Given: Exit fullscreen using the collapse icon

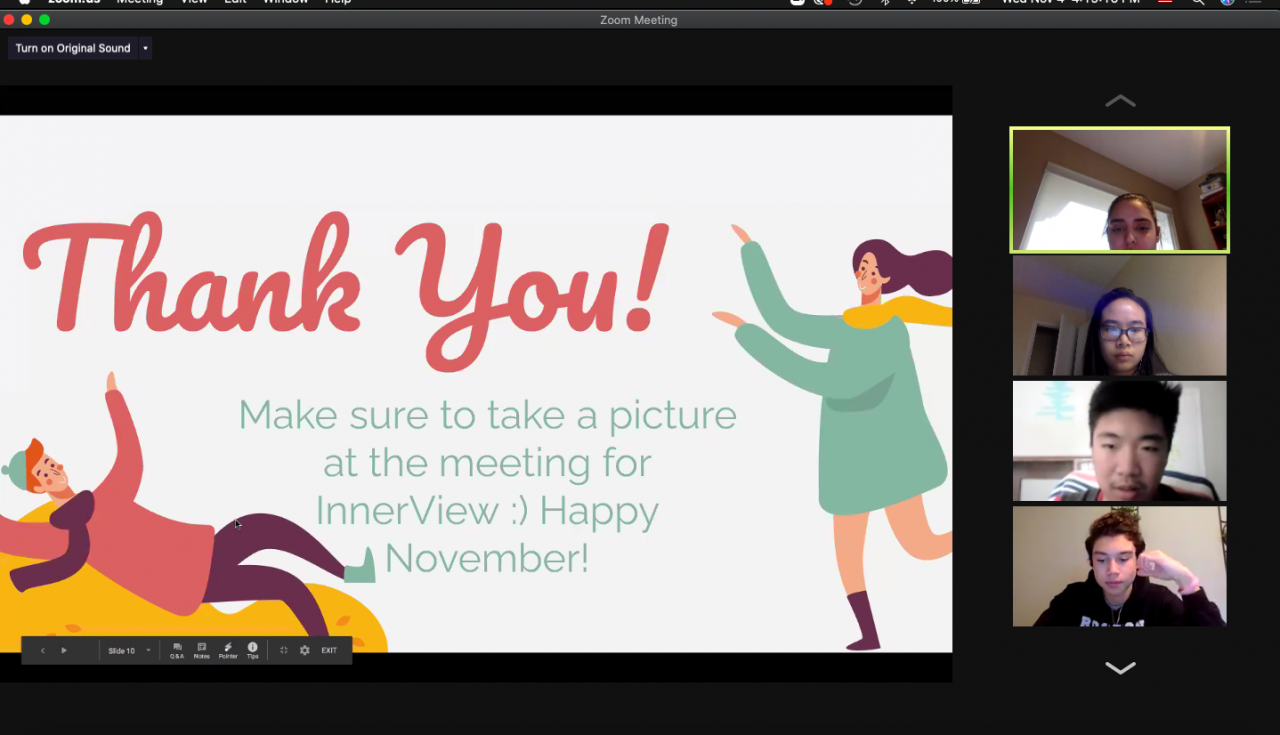Looking at the screenshot, I should pyautogui.click(x=283, y=650).
